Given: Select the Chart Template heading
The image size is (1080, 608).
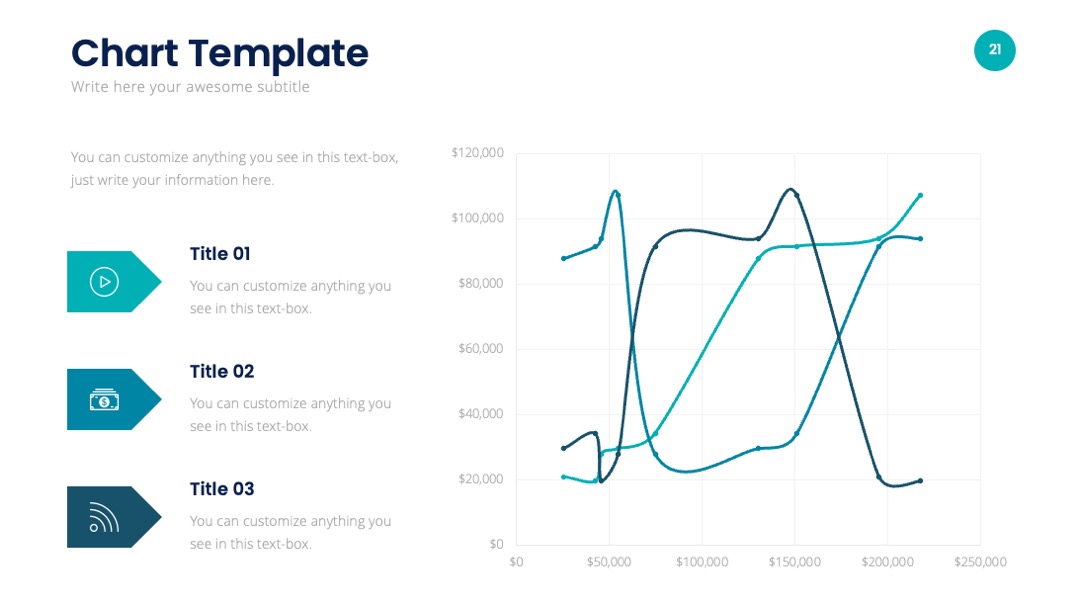Looking at the screenshot, I should tap(220, 53).
